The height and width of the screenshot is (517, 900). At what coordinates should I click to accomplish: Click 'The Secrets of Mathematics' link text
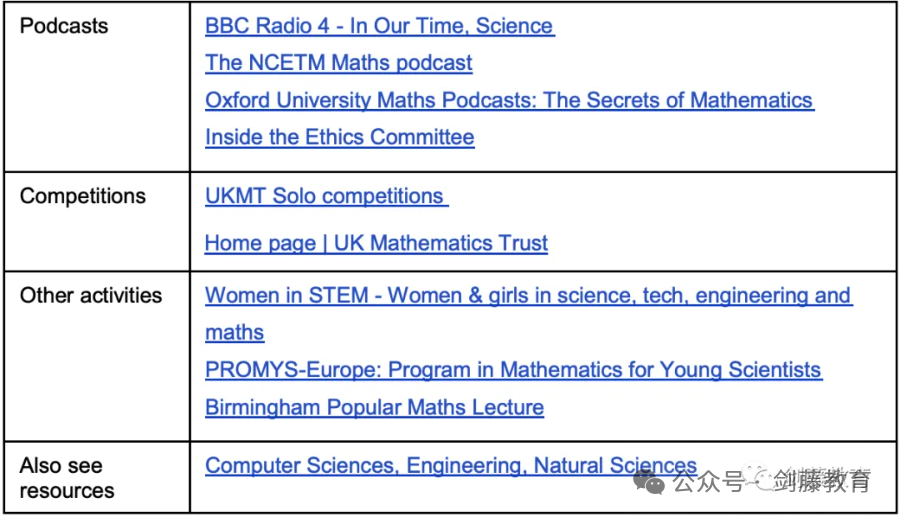coord(678,100)
